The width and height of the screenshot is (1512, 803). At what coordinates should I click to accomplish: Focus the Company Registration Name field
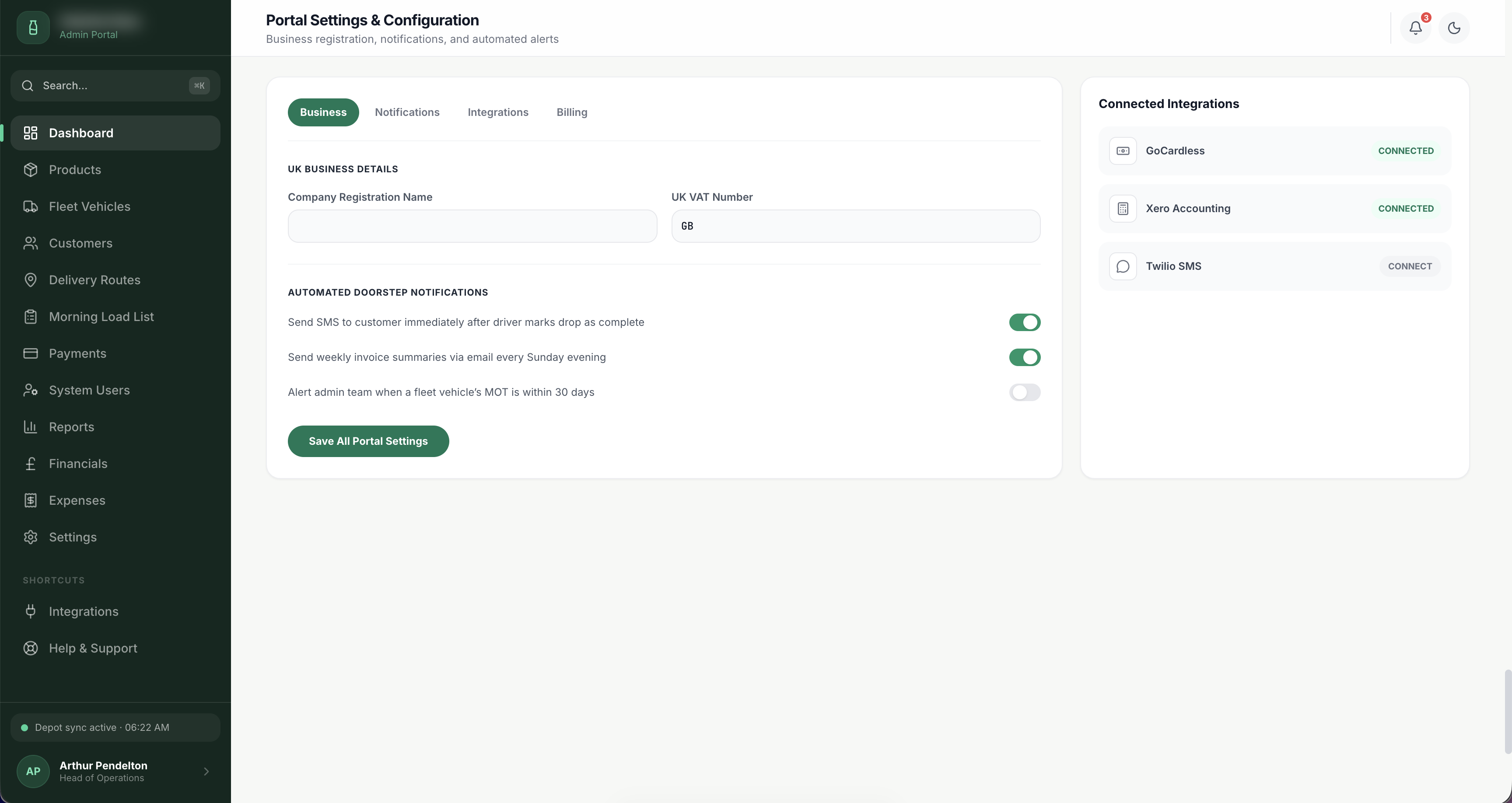pos(472,226)
